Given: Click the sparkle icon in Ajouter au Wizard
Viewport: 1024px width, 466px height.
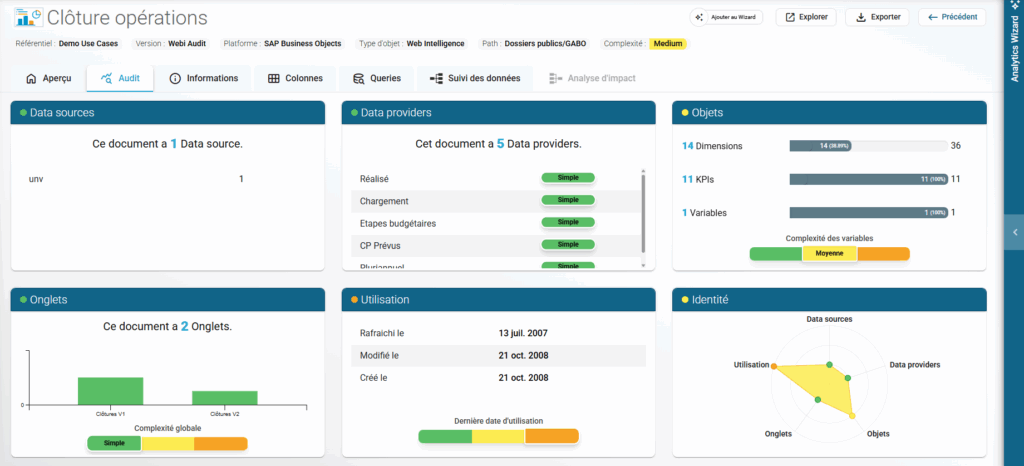Looking at the screenshot, I should [699, 18].
